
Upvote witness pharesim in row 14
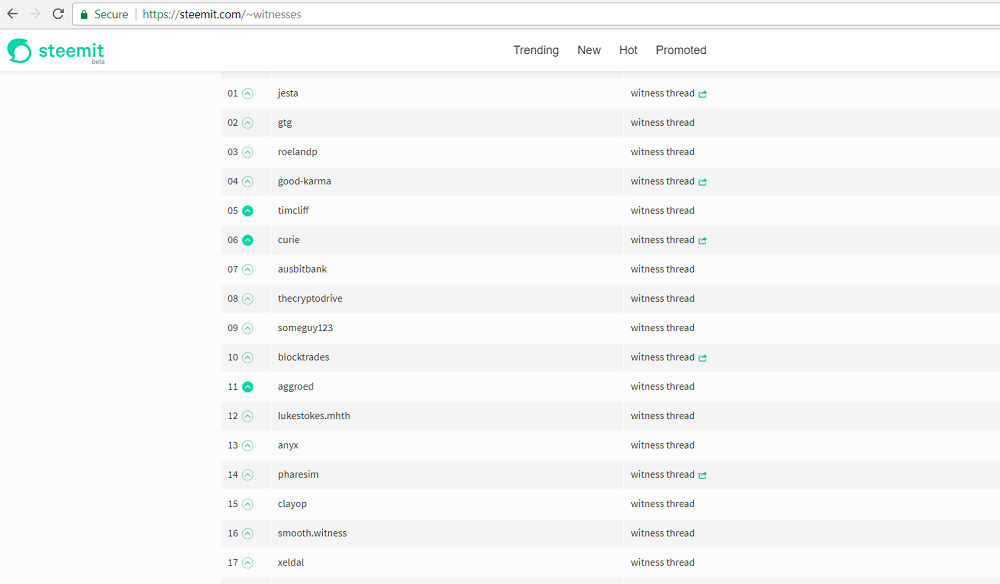[x=248, y=475]
